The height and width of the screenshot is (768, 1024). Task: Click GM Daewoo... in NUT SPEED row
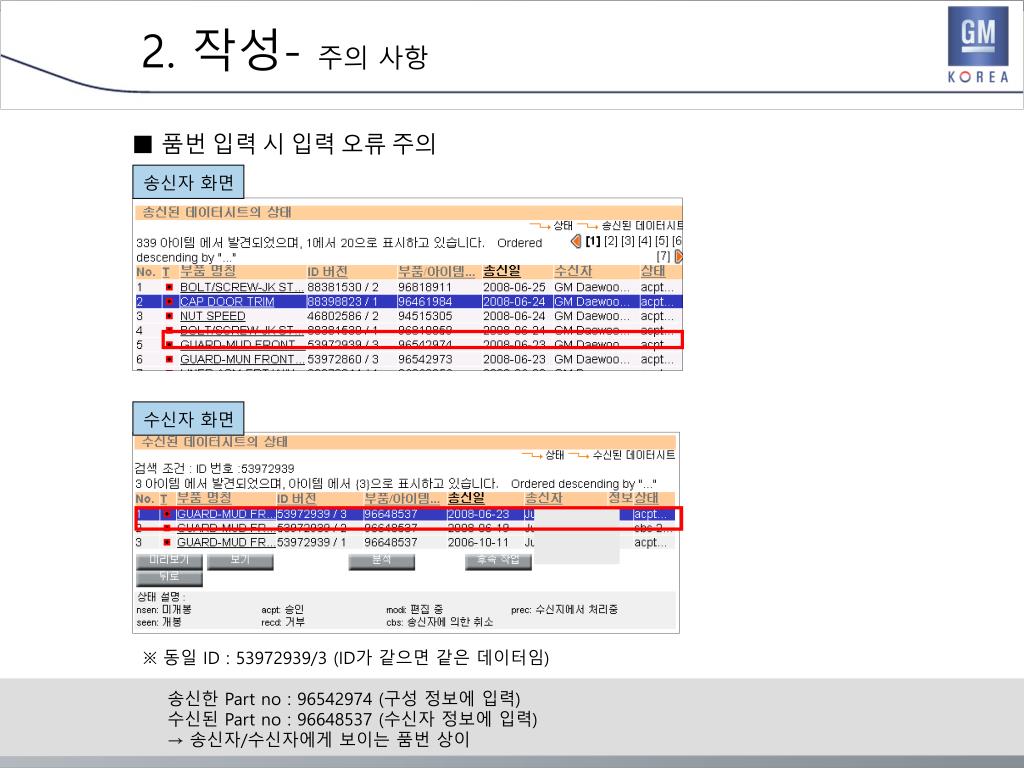click(x=592, y=316)
